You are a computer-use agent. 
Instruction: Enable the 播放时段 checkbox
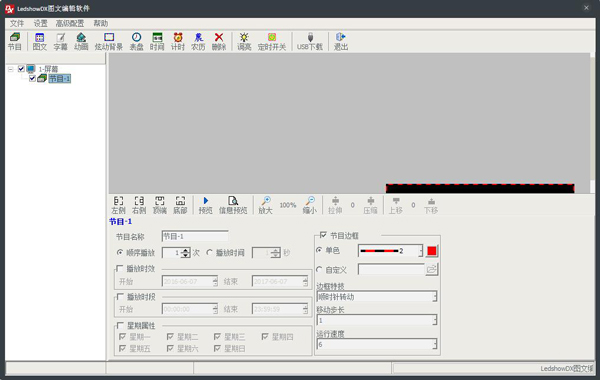point(120,297)
